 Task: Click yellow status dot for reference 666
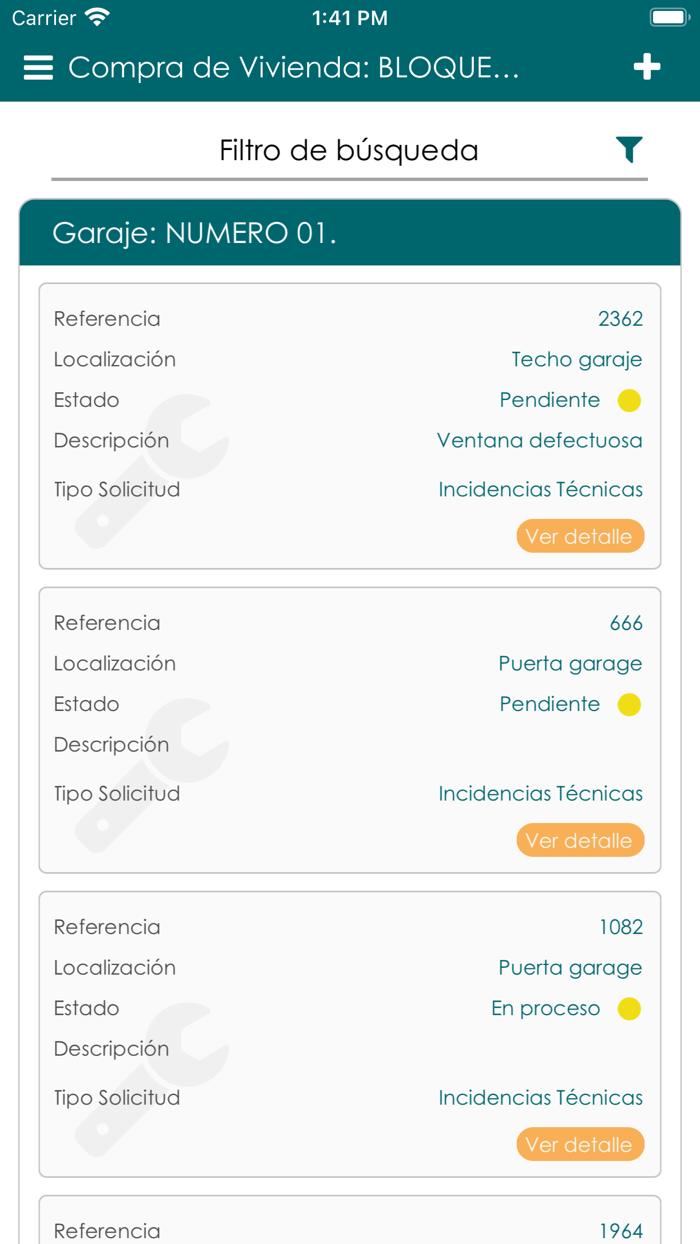(x=629, y=705)
